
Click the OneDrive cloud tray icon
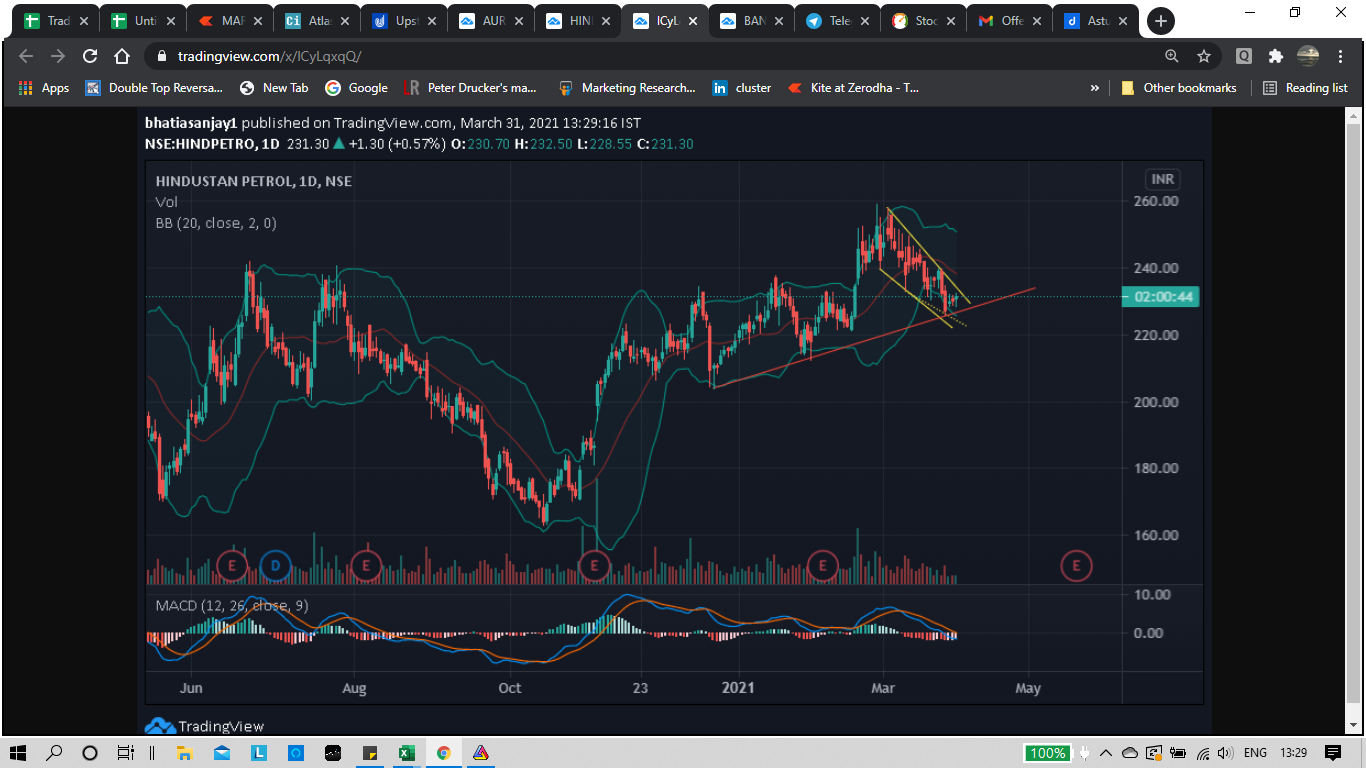(1130, 753)
